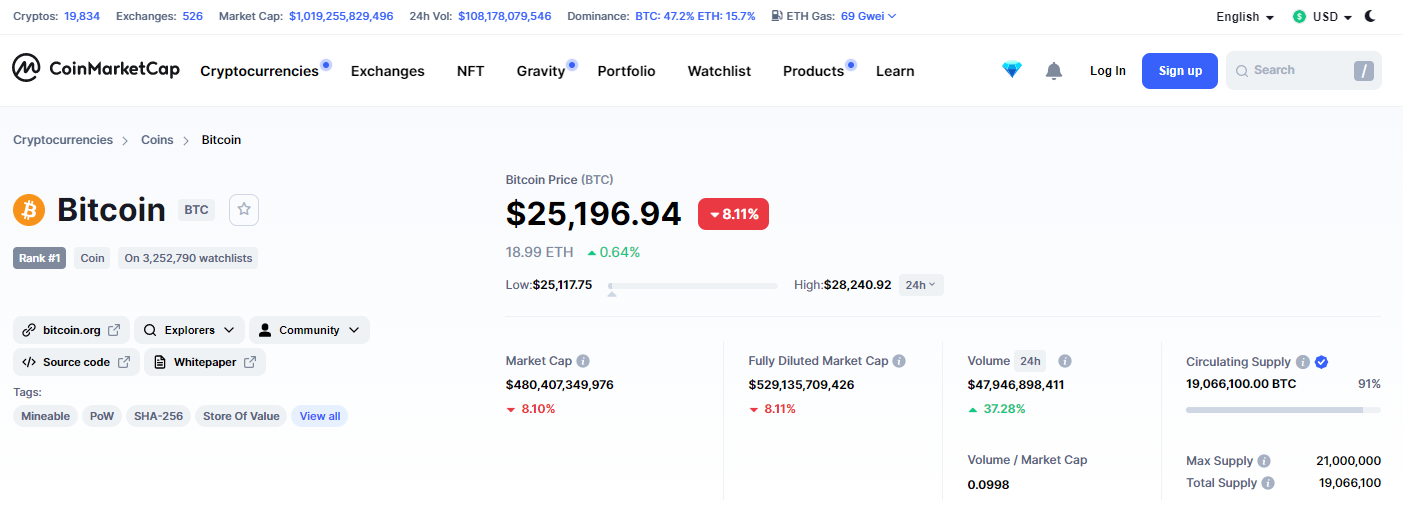
Task: Click the On 3,252,790 watchlists badge
Action: 189,258
